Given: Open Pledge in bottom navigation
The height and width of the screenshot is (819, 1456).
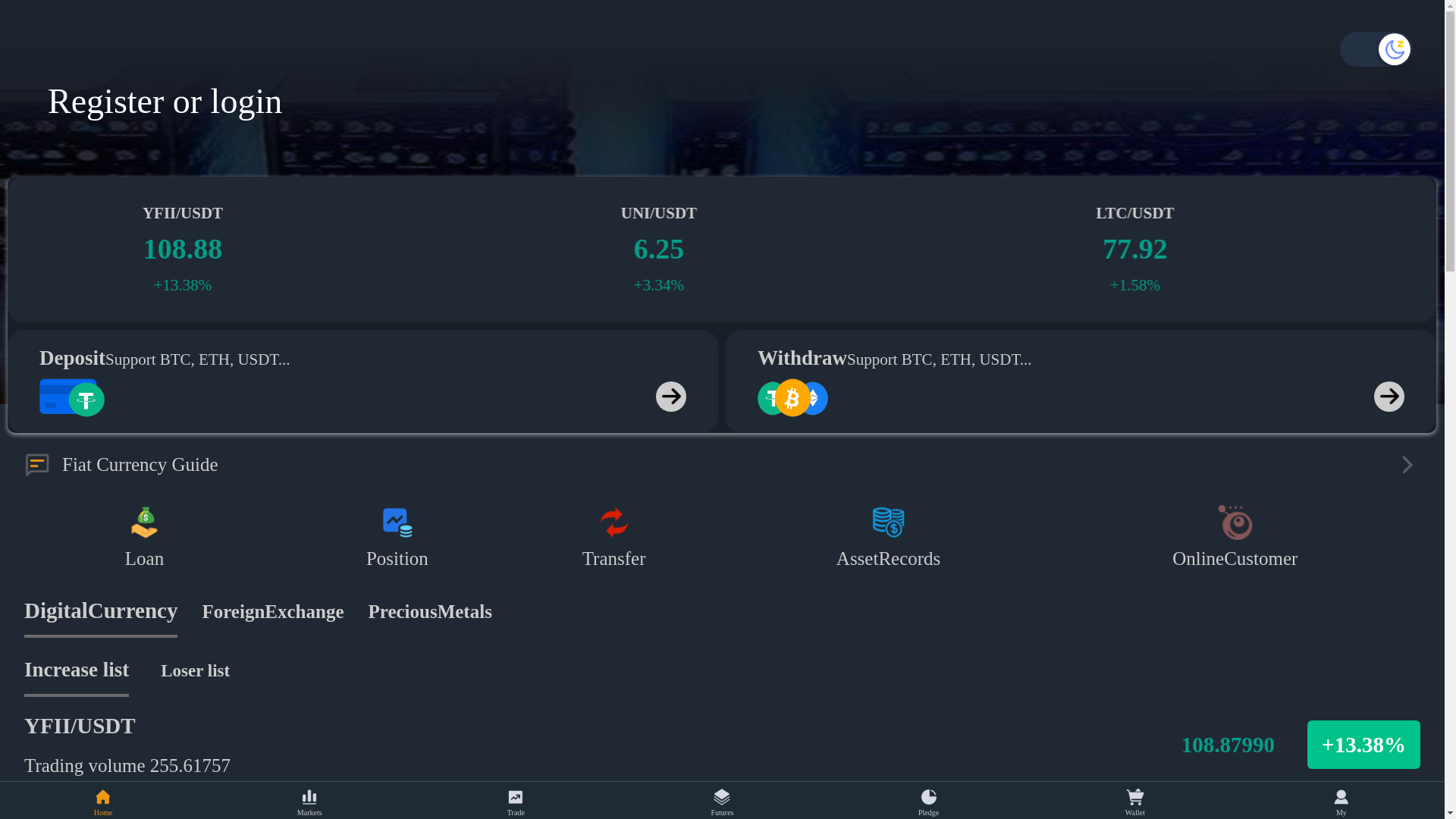Looking at the screenshot, I should pyautogui.click(x=928, y=802).
